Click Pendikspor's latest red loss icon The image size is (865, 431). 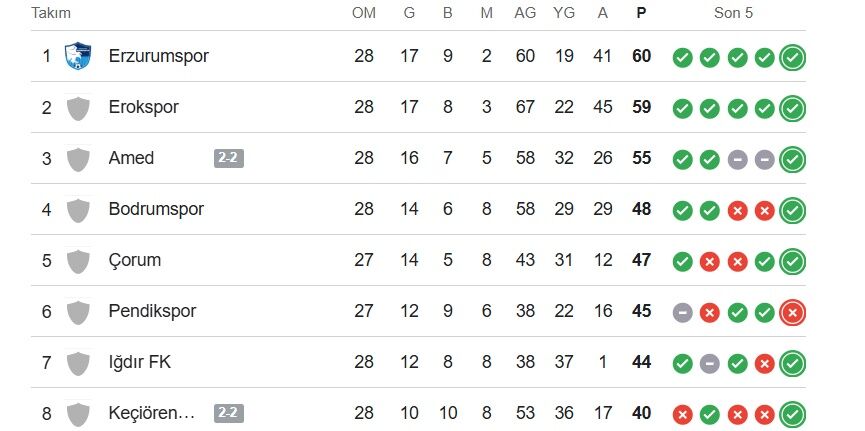point(793,312)
